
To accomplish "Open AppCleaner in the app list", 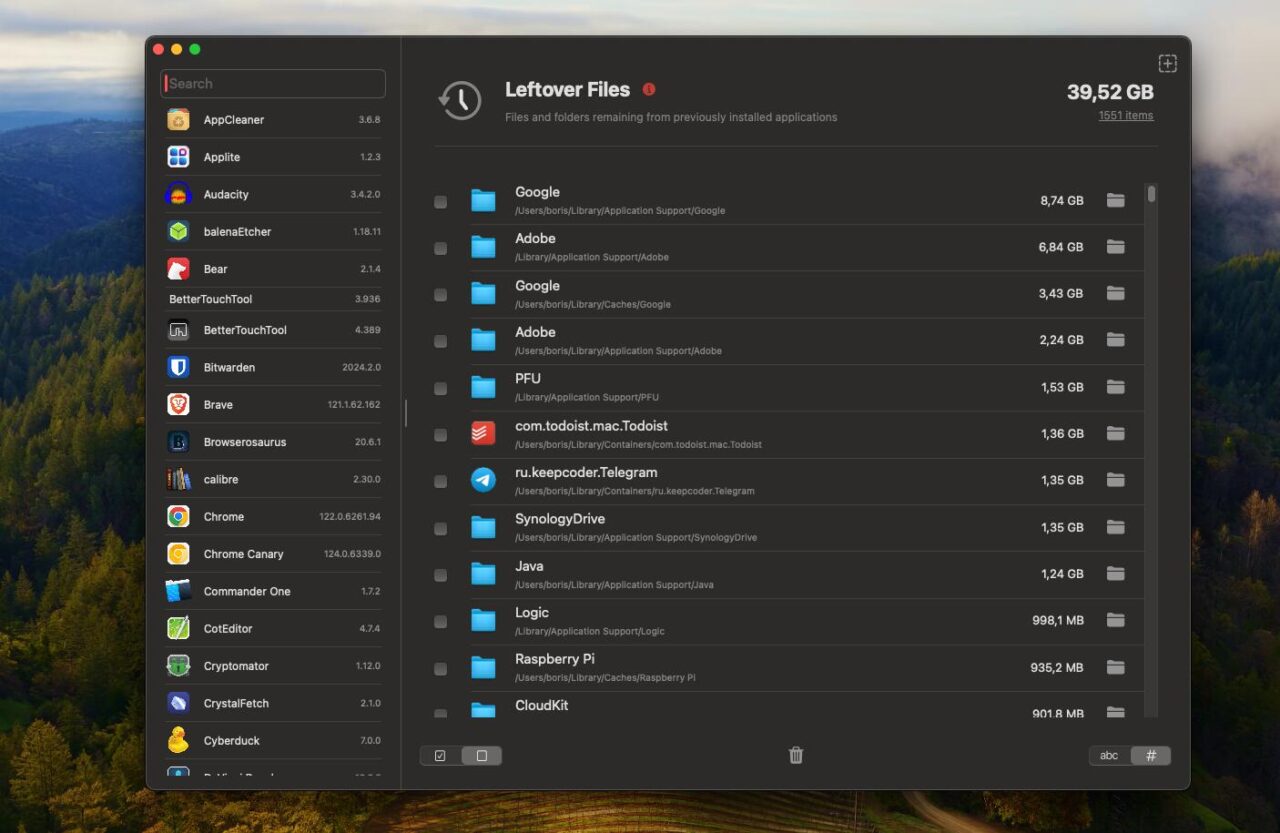I will pyautogui.click(x=273, y=120).
